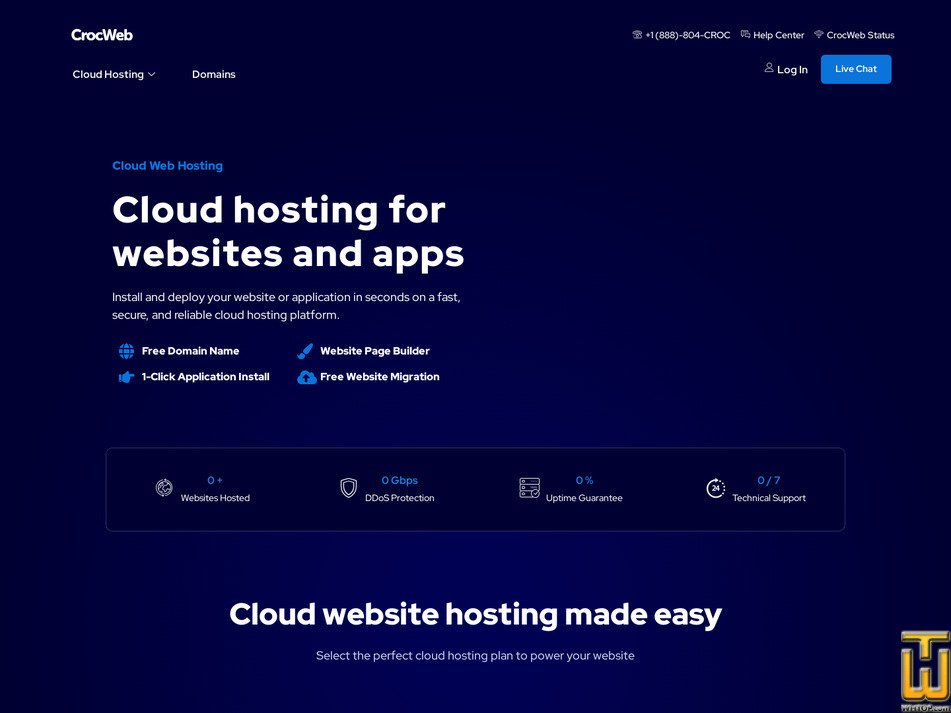The image size is (951, 713).
Task: Expand the Cloud Hosting dropdown
Action: (x=113, y=74)
